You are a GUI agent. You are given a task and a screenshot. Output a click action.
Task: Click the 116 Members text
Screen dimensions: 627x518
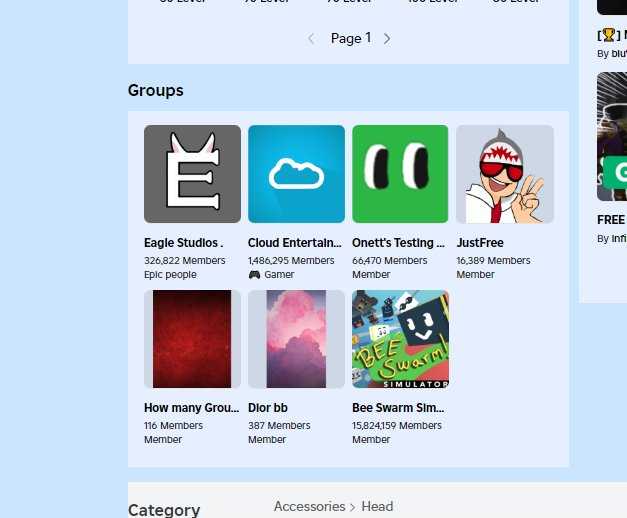173,426
